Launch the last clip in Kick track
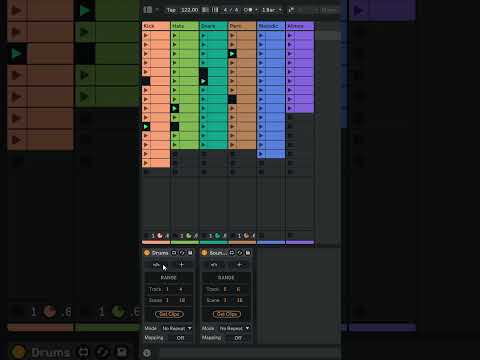 (x=146, y=163)
